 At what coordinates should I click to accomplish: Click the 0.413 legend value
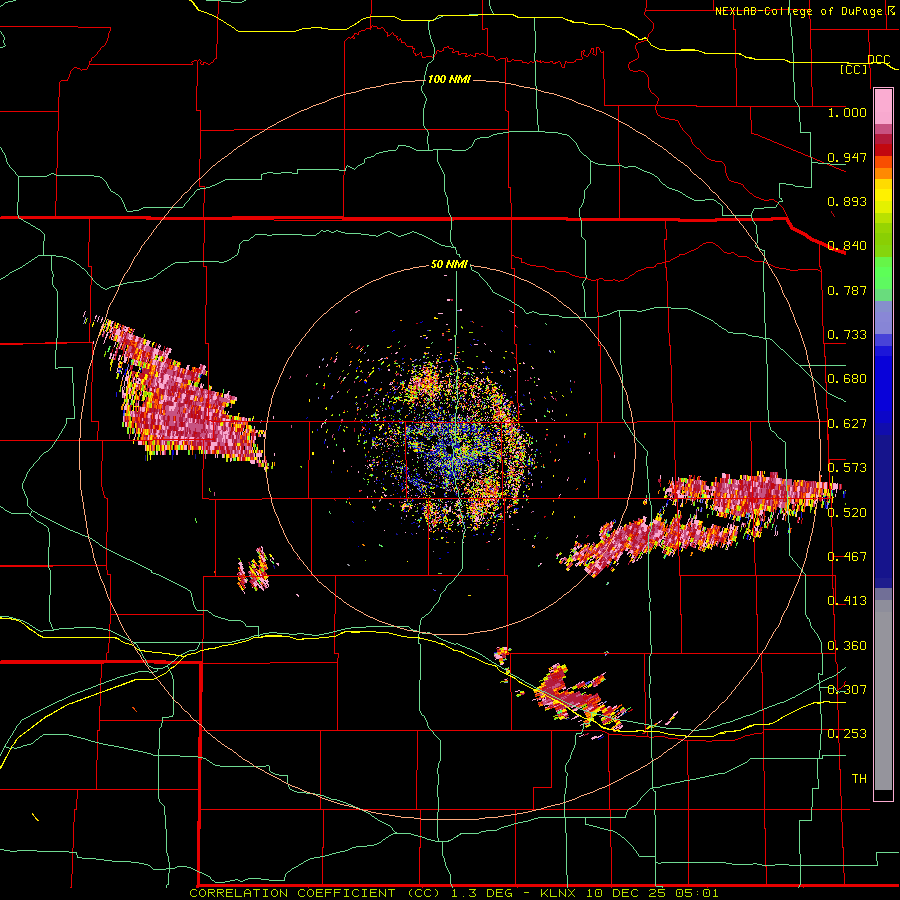[847, 601]
